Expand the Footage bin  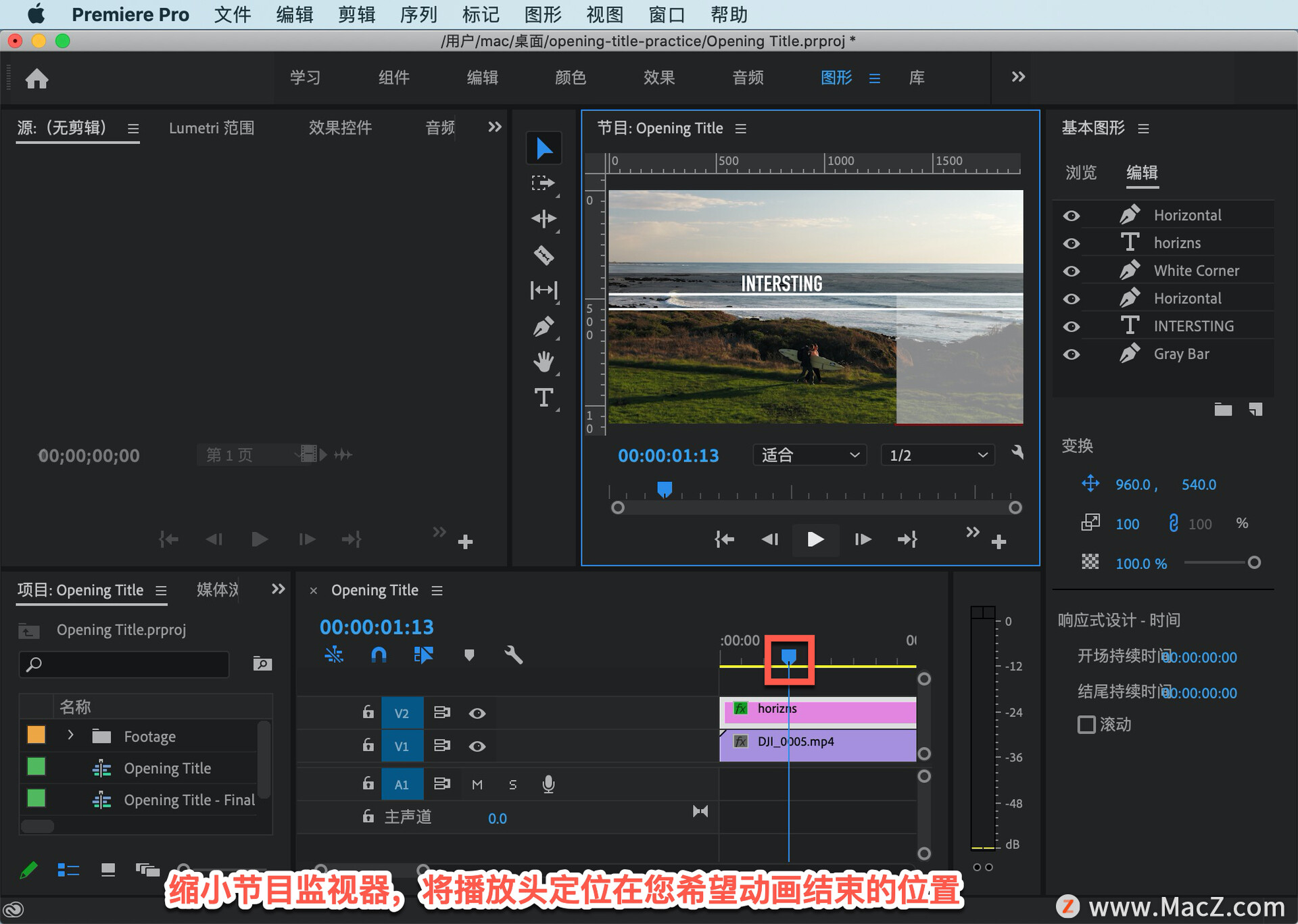click(x=70, y=735)
